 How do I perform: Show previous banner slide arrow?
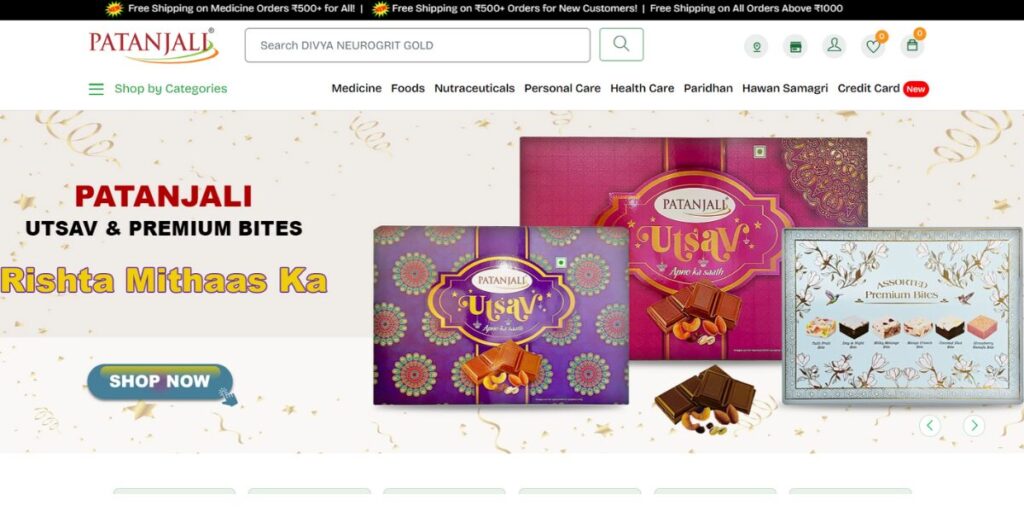click(x=930, y=426)
